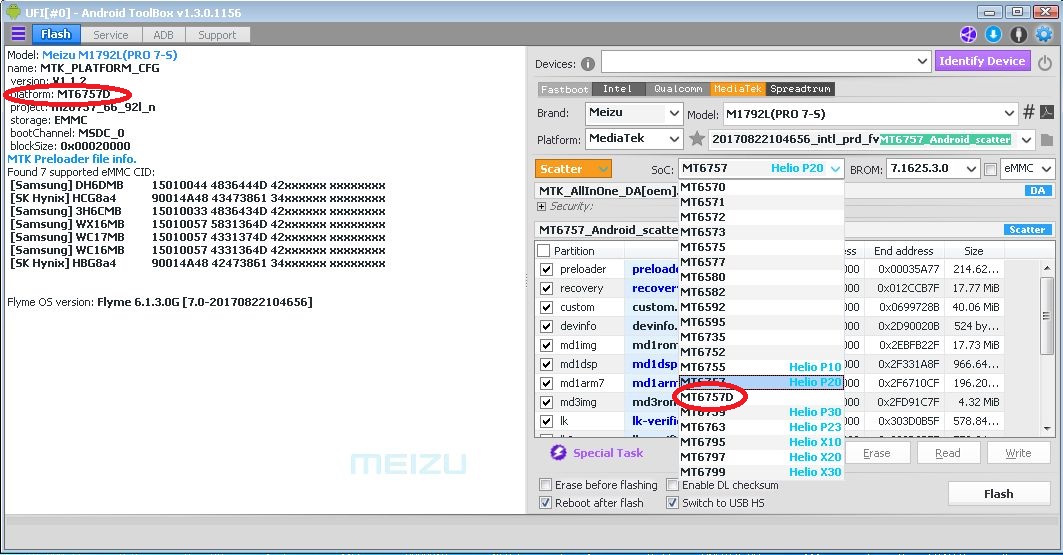The image size is (1063, 555).
Task: Click the PDF document icon
Action: 1047,112
